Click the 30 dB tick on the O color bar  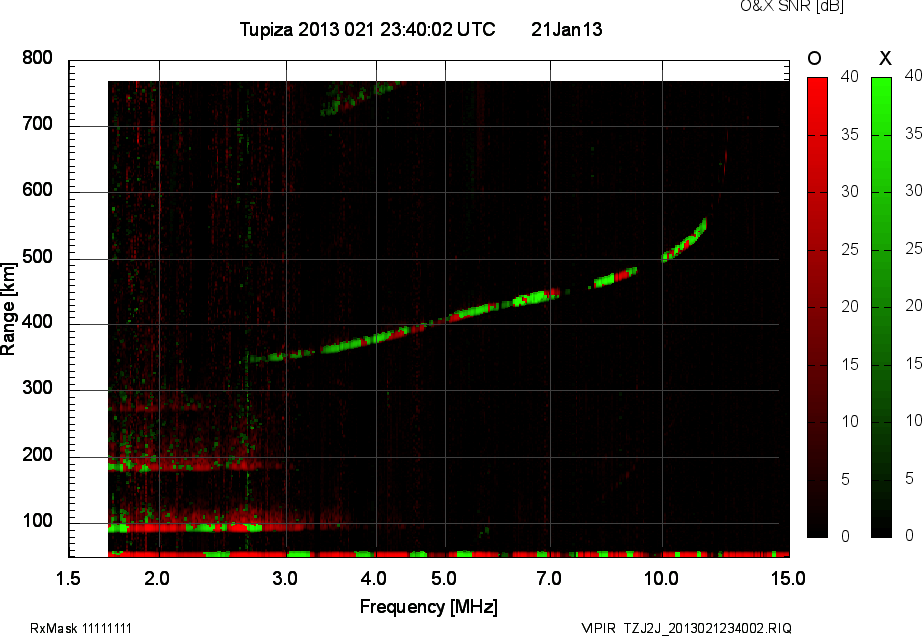[x=850, y=192]
